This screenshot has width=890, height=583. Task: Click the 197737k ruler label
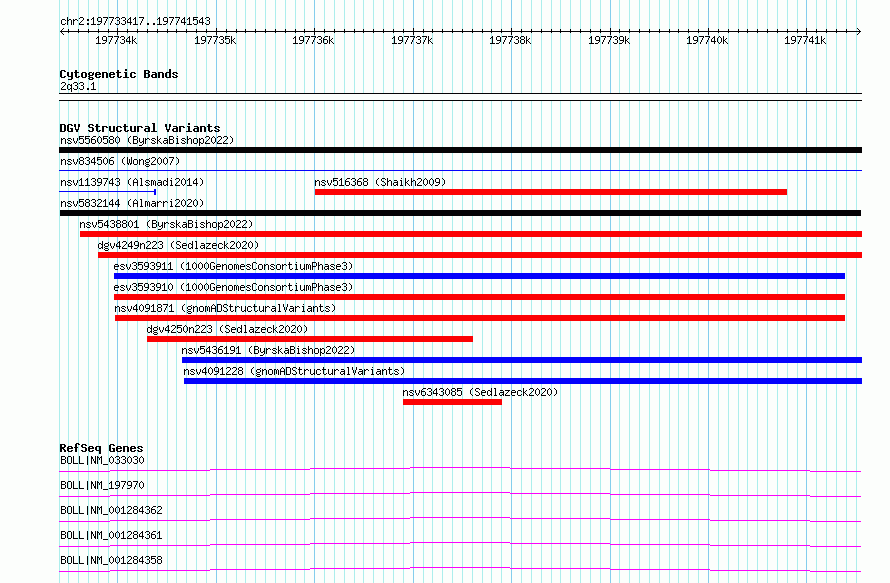click(412, 40)
